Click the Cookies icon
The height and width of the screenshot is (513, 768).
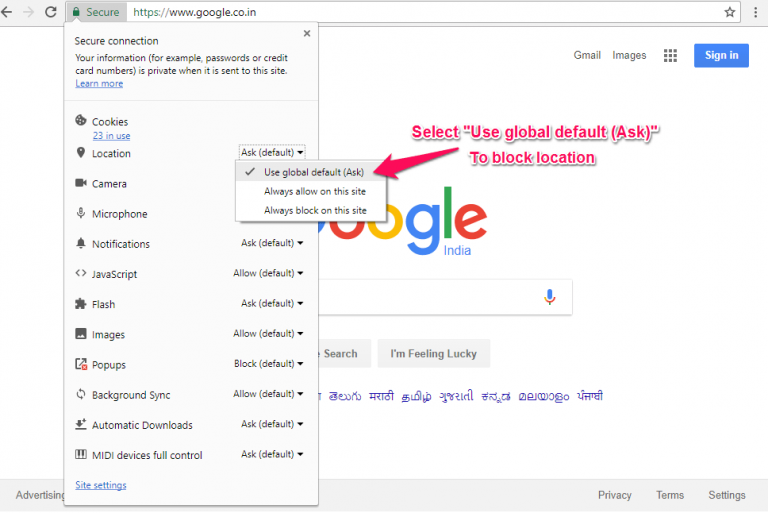tap(81, 120)
